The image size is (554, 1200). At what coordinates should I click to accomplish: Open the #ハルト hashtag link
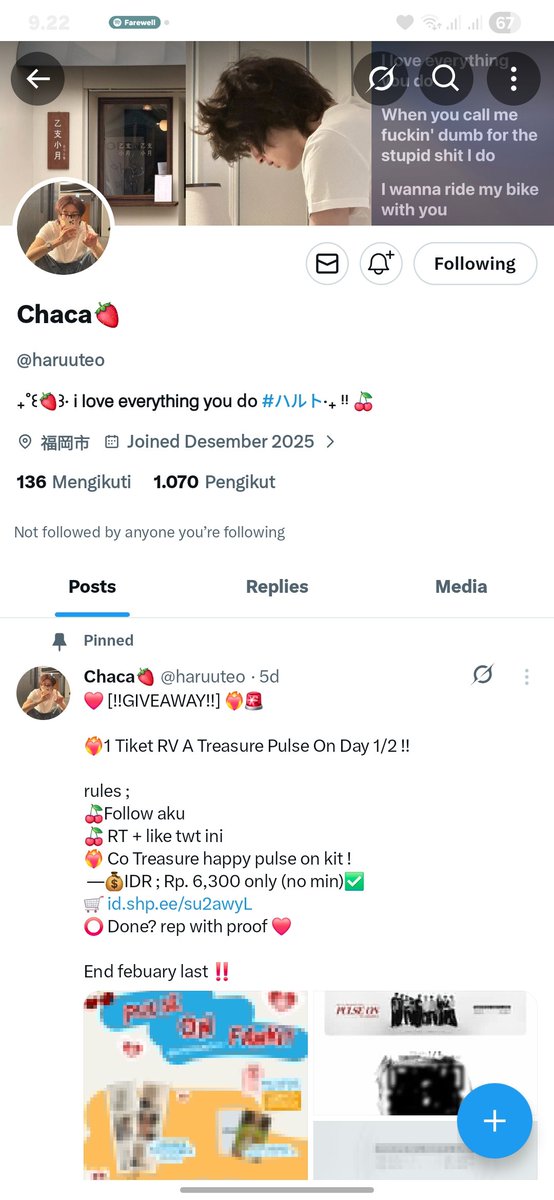tap(292, 401)
